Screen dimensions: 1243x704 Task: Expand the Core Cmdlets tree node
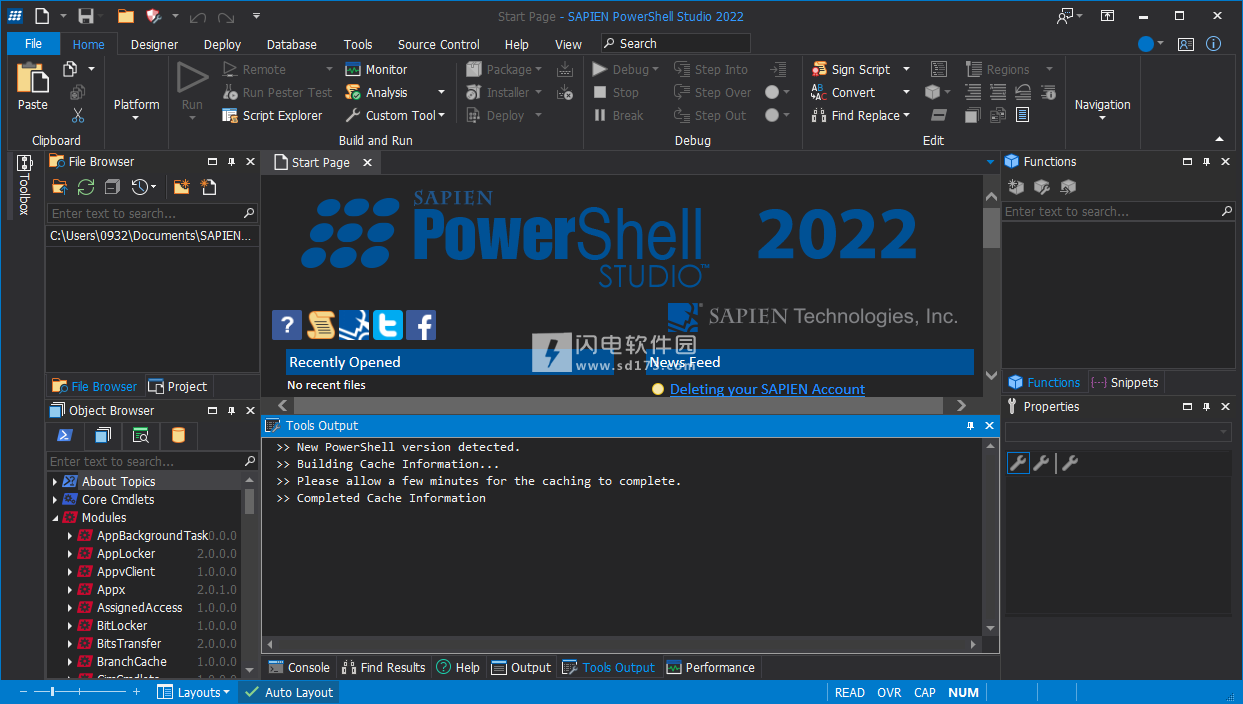click(x=55, y=499)
